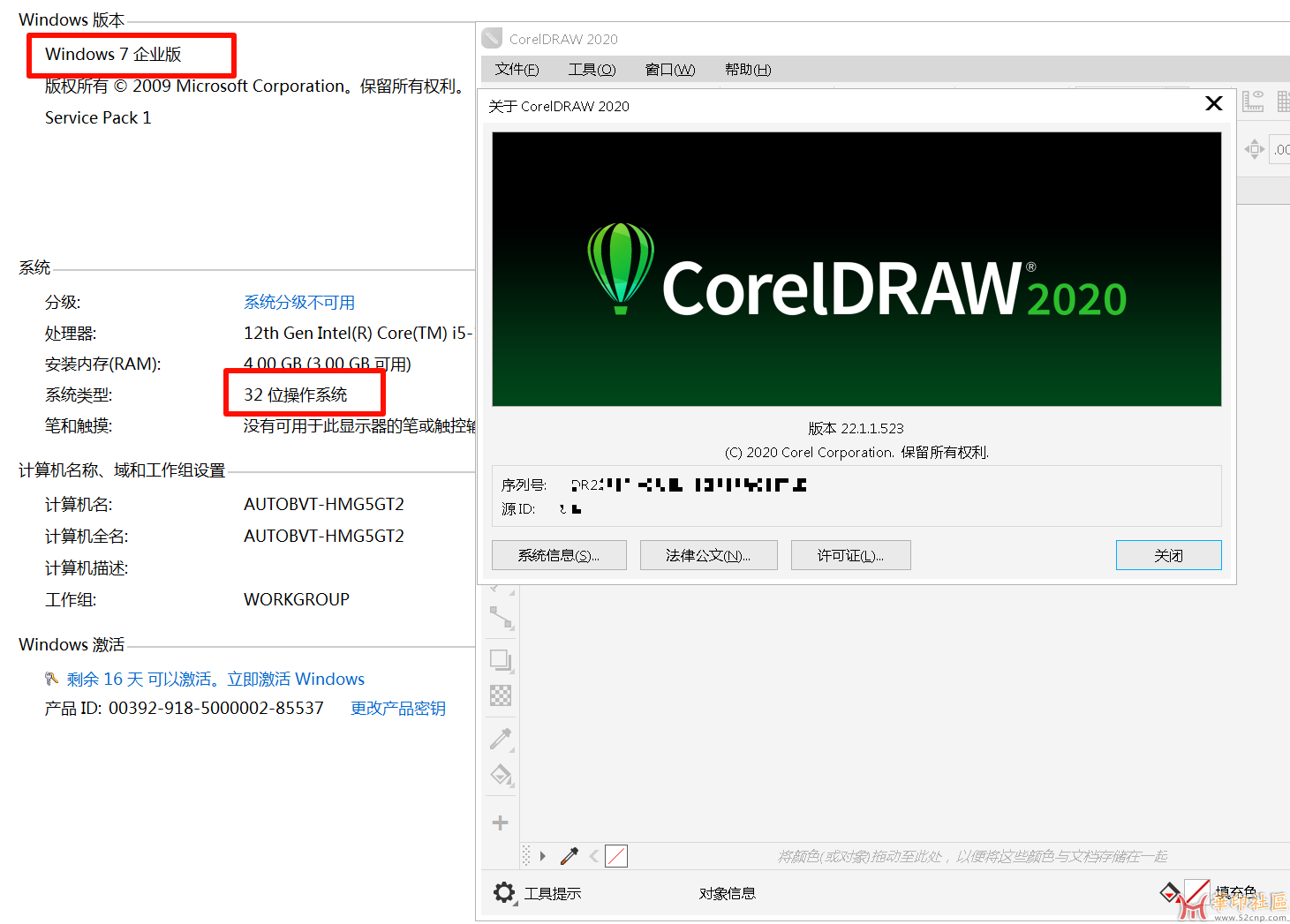Select the Drop Shadow tool icon
This screenshot has height=924, width=1290.
click(x=501, y=660)
